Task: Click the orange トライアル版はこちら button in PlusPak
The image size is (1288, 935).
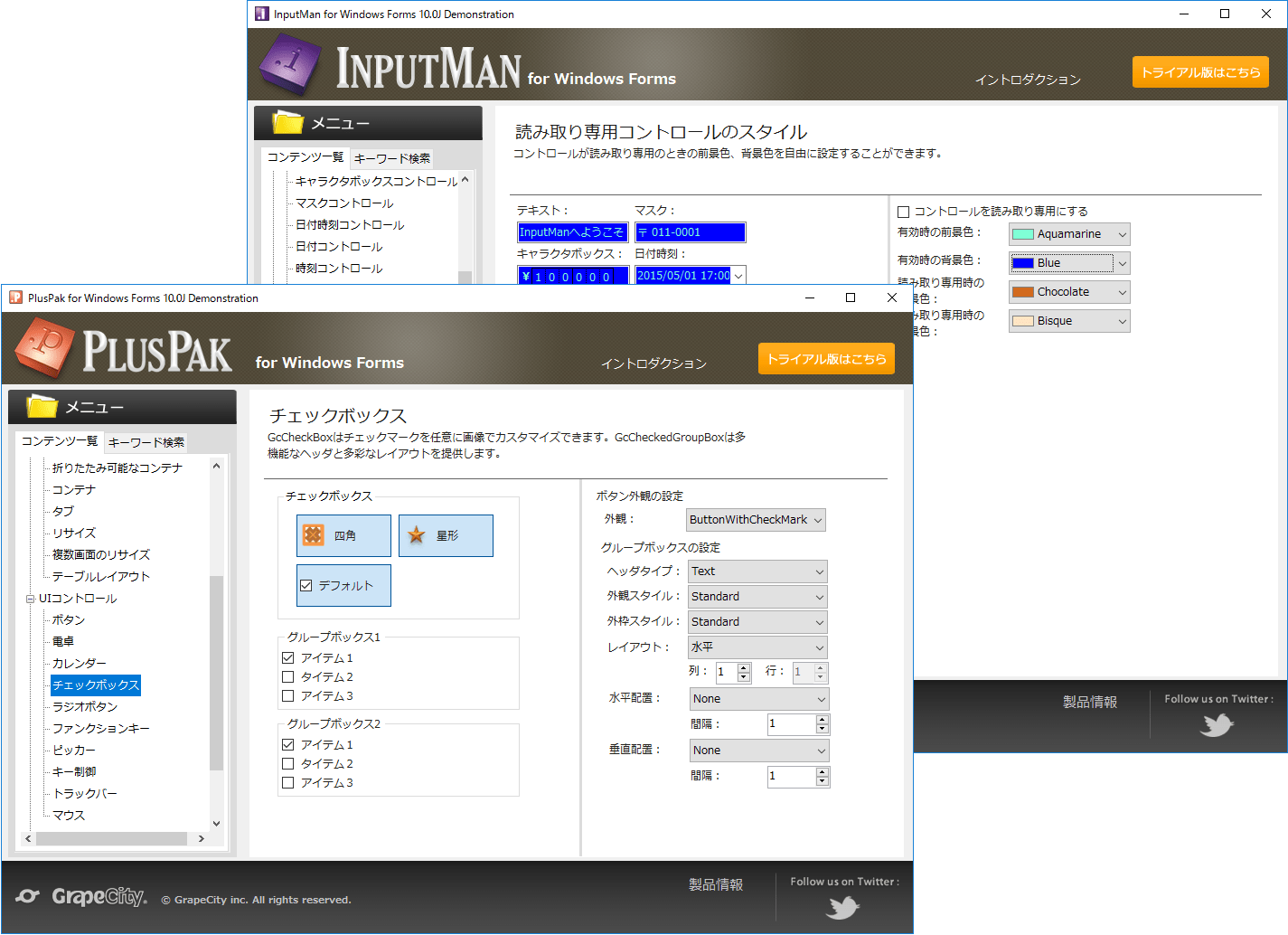Action: pos(825,358)
